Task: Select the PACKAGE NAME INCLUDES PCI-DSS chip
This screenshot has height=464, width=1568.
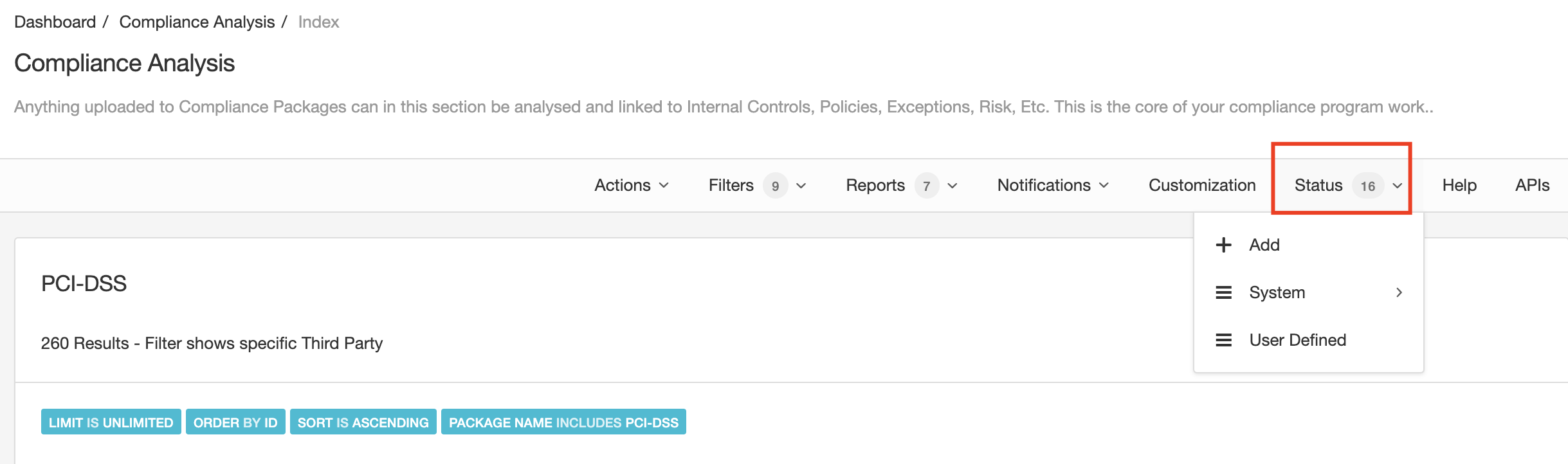Action: coord(563,422)
